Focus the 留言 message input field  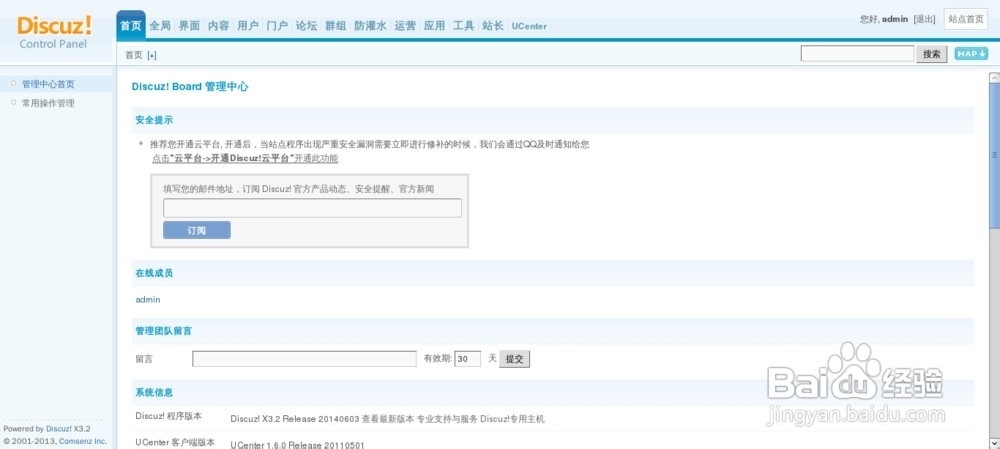click(304, 359)
